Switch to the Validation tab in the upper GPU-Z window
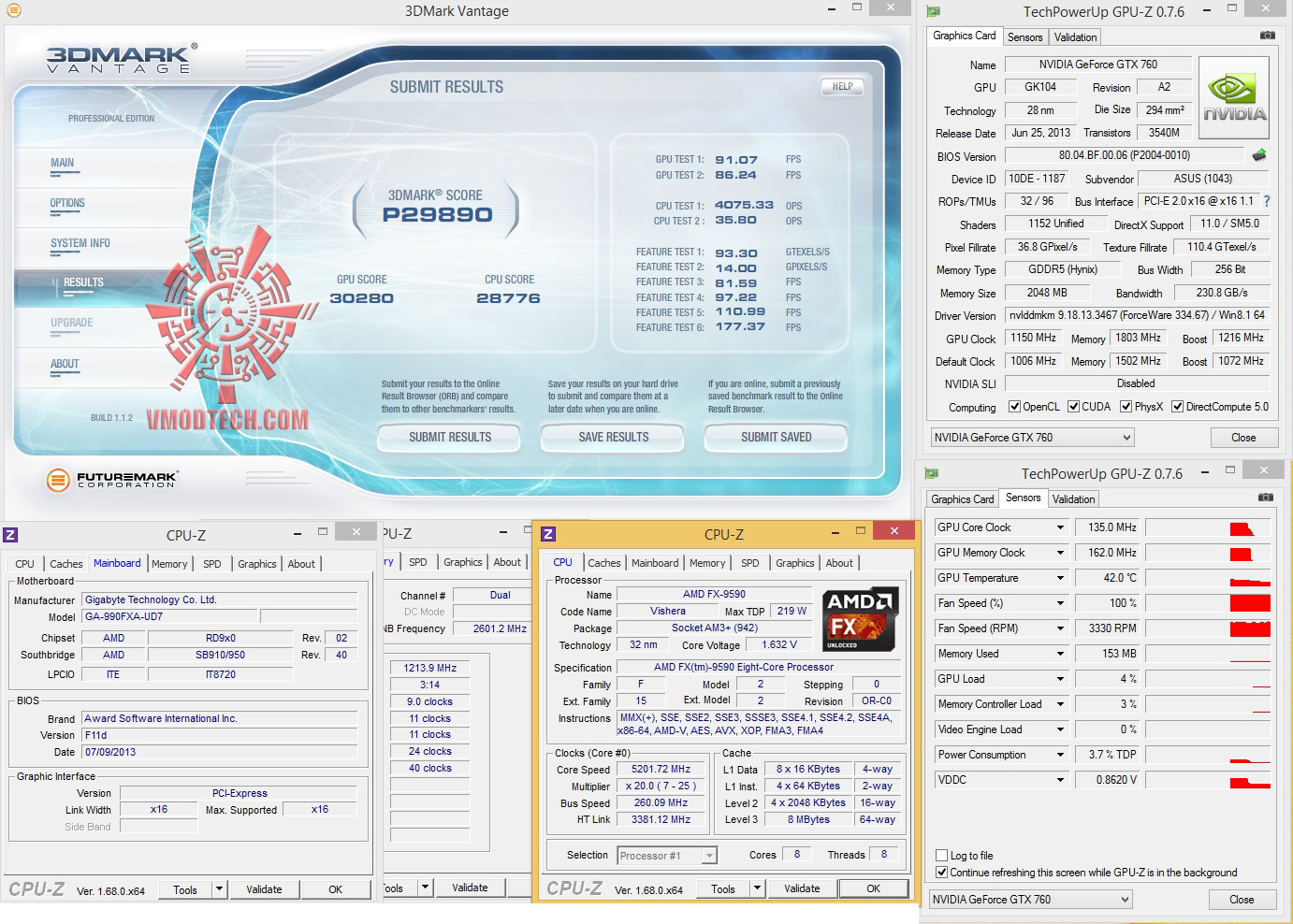This screenshot has width=1293, height=924. pyautogui.click(x=1075, y=37)
